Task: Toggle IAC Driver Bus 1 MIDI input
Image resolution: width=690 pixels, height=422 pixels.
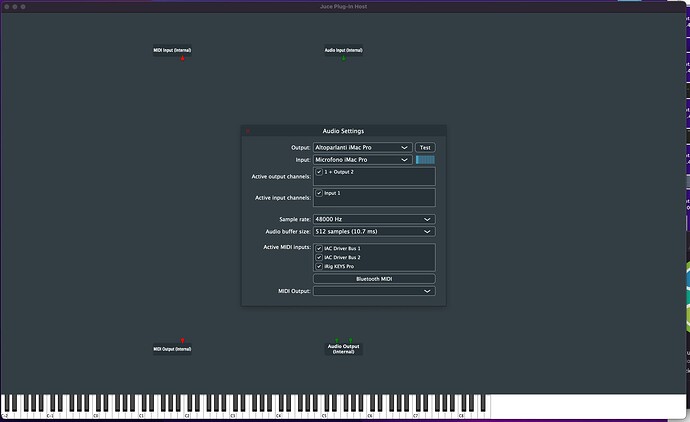Action: (319, 248)
